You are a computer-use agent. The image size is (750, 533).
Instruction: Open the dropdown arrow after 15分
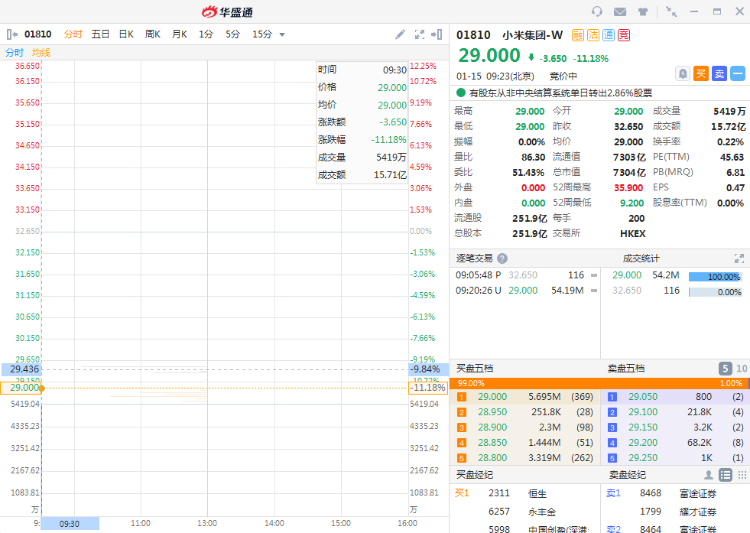tap(282, 35)
